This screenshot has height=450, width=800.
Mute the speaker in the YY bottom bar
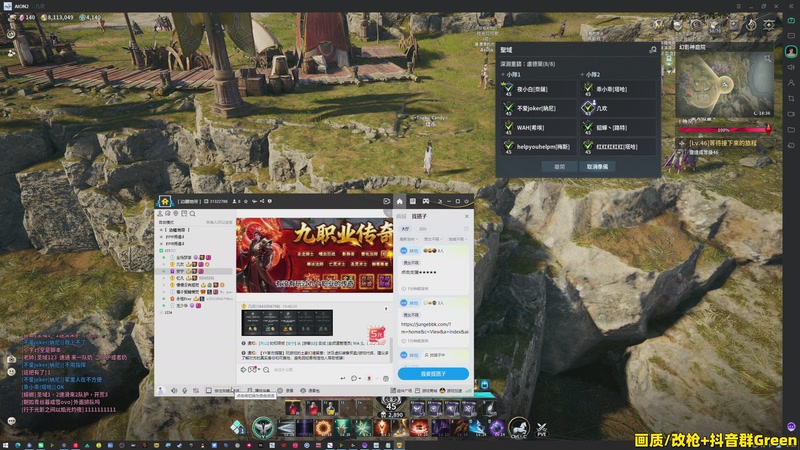174,390
